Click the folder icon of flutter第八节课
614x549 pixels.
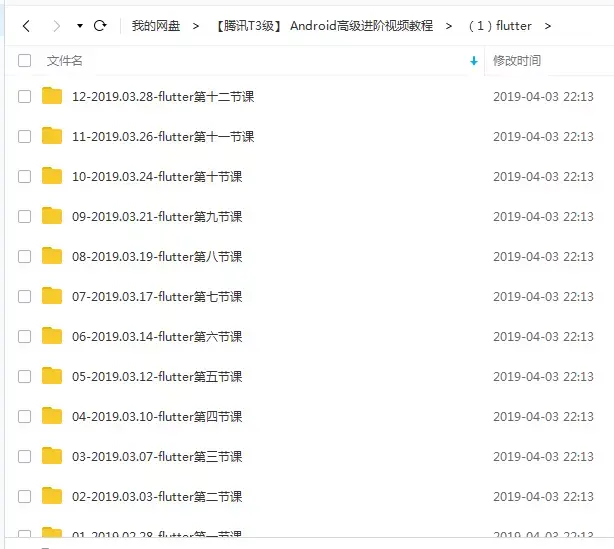click(52, 256)
